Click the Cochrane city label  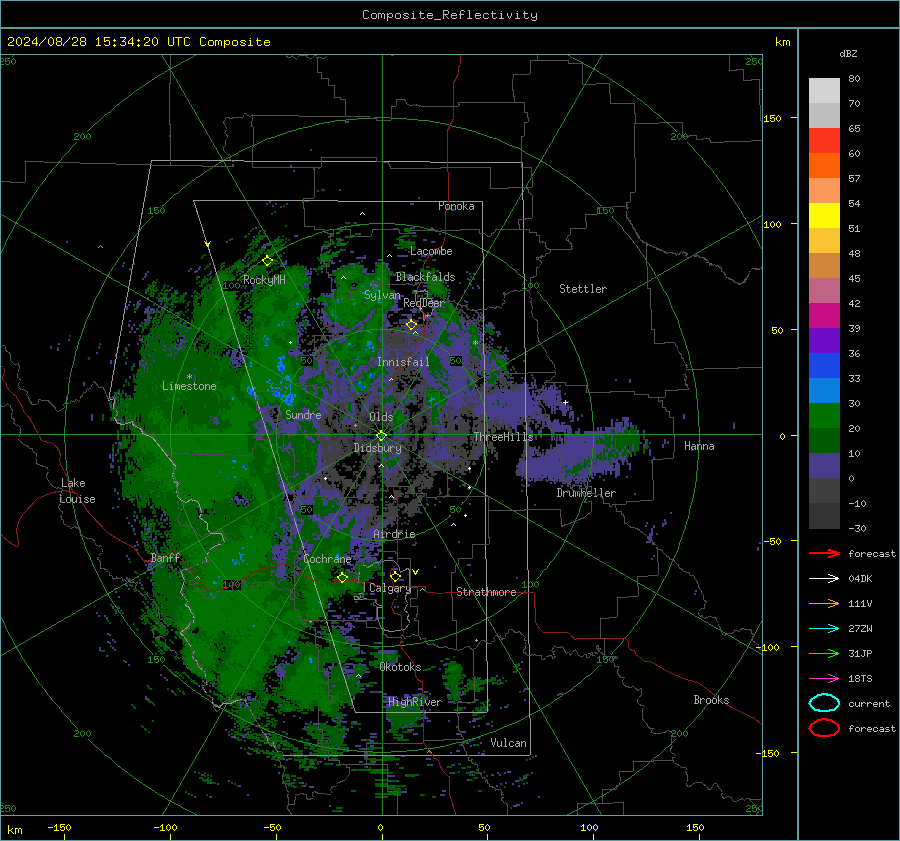(x=327, y=559)
